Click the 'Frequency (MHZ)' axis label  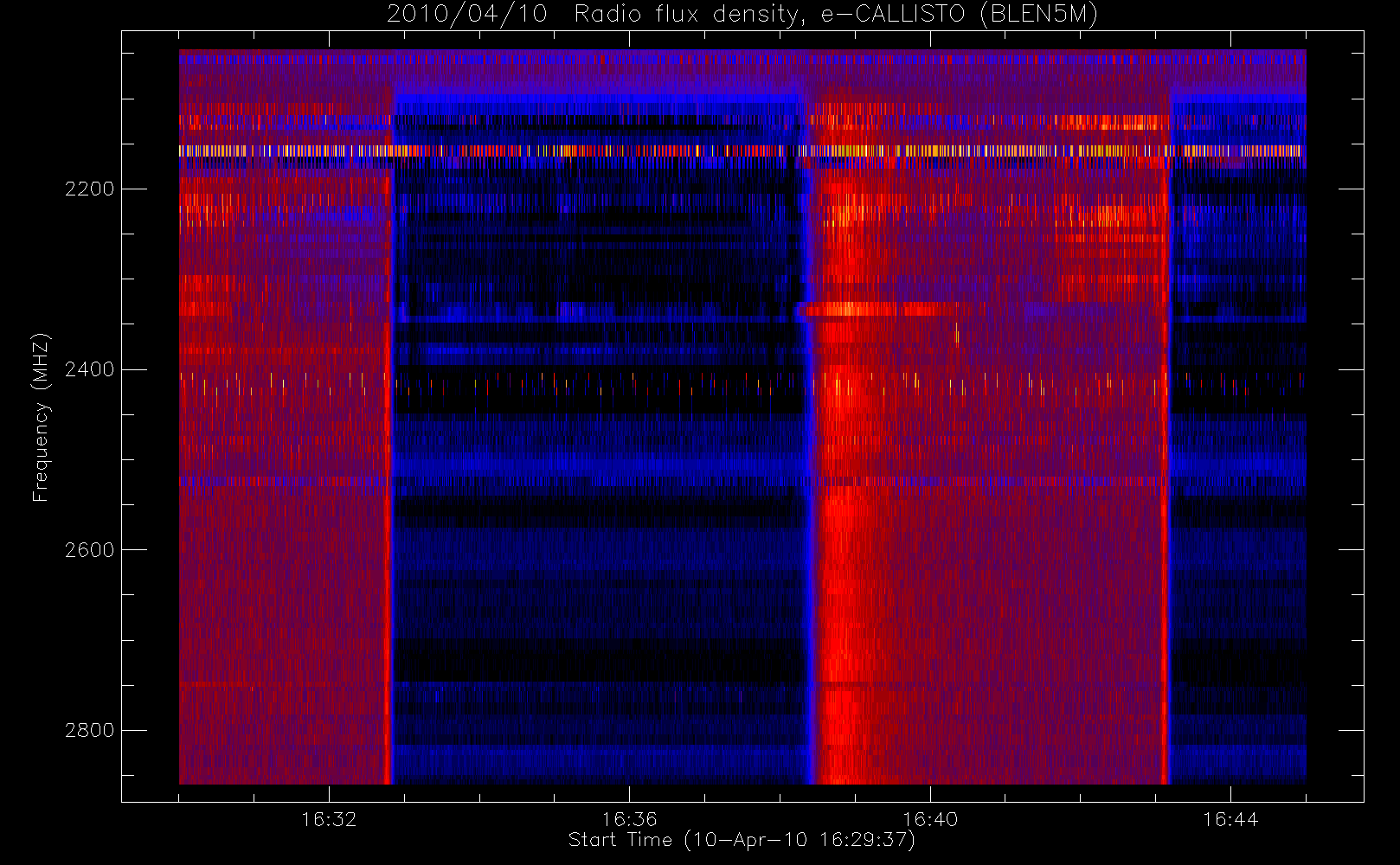(41, 417)
